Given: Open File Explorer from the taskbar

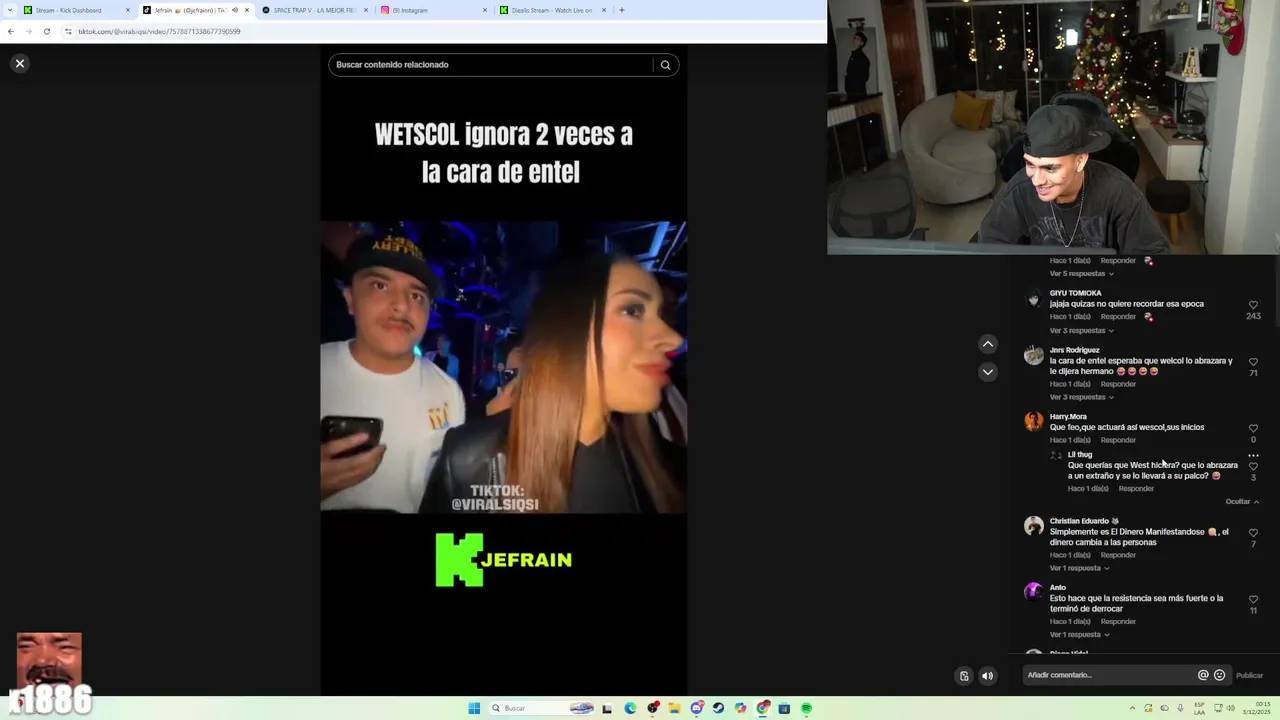Looking at the screenshot, I should 675,708.
